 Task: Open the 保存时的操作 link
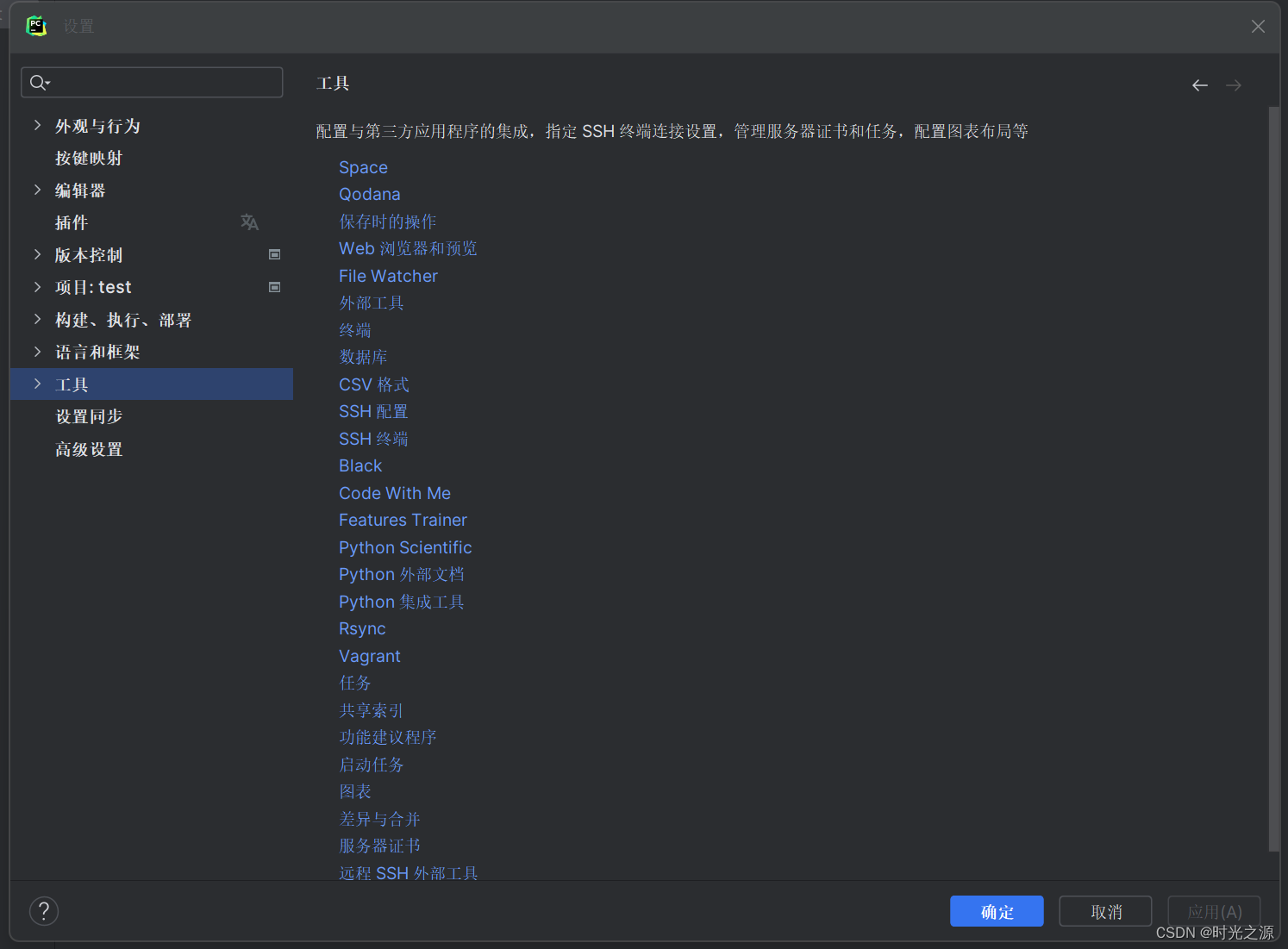coord(388,222)
